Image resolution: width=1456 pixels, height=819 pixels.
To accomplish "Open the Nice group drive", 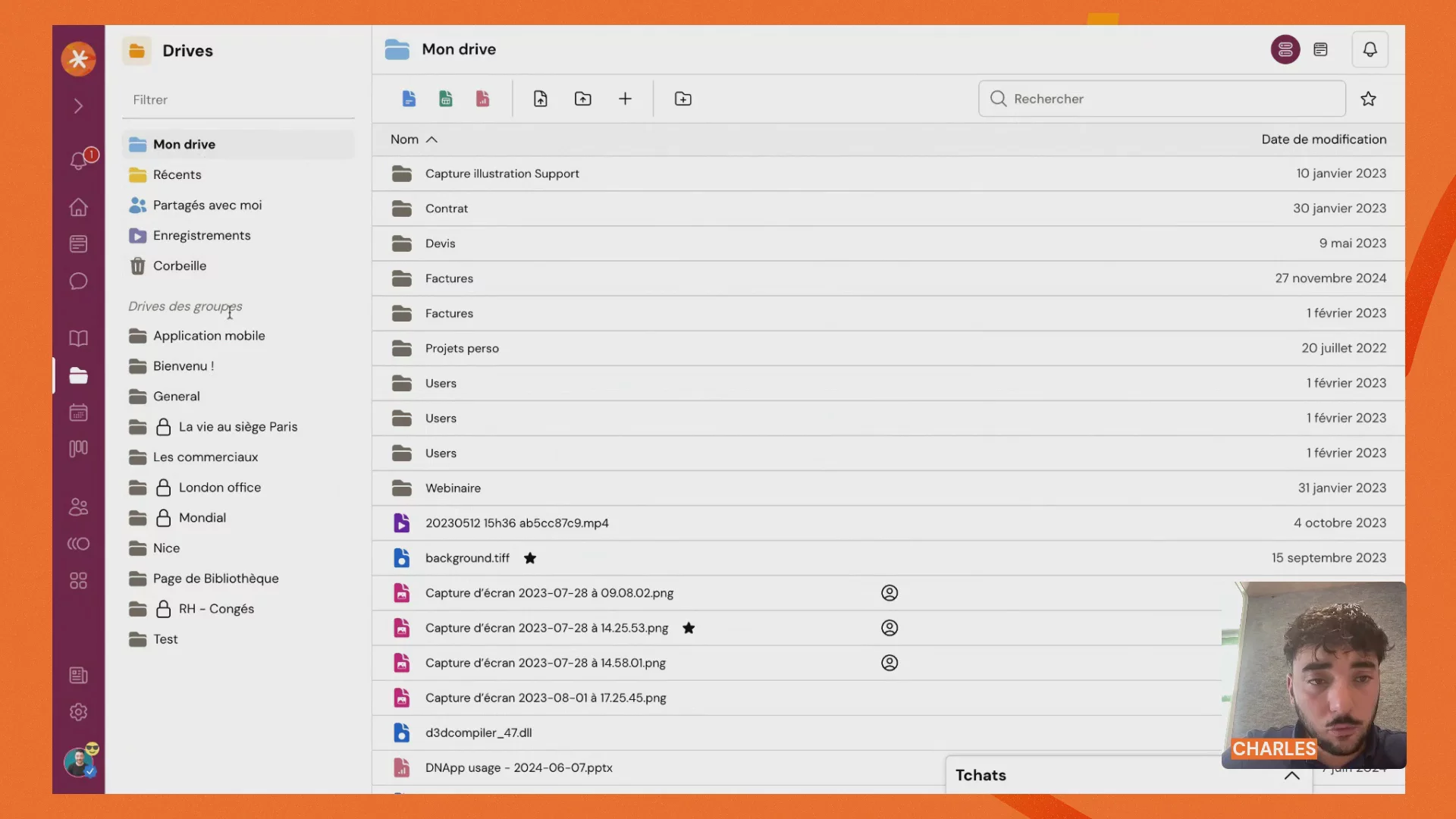I will pos(238,548).
